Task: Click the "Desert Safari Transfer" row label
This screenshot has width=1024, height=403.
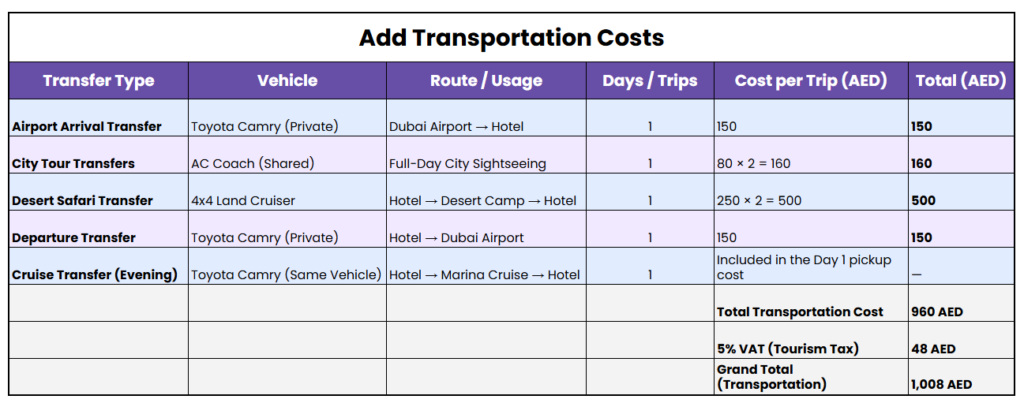Action: pos(82,200)
